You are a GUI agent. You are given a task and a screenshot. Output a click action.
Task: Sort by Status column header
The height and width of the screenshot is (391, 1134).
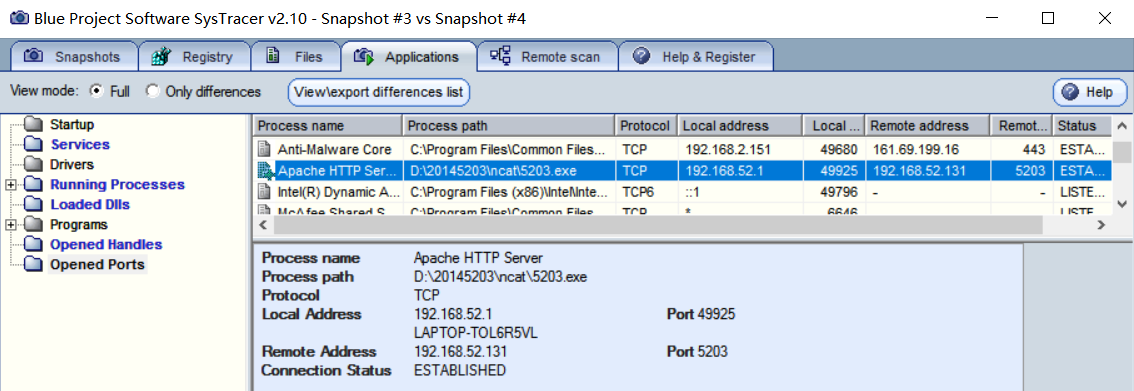tap(1083, 126)
